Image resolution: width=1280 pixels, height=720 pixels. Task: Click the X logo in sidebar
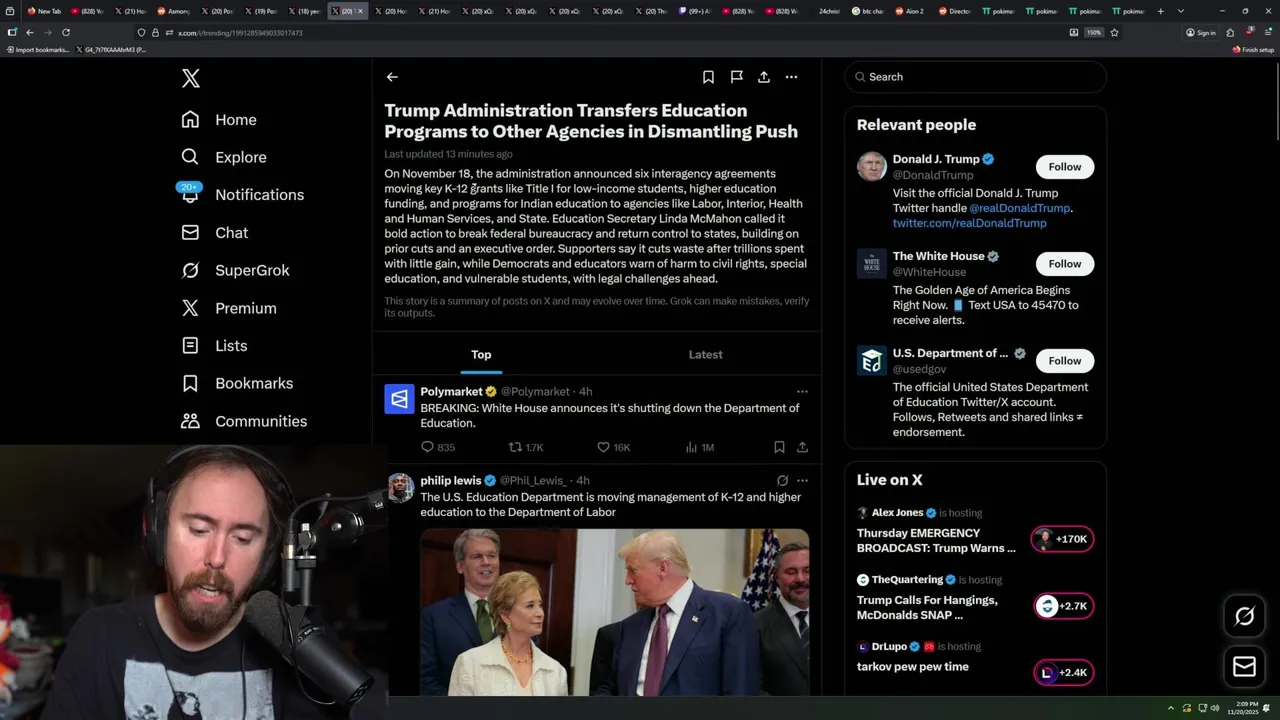coord(191,78)
